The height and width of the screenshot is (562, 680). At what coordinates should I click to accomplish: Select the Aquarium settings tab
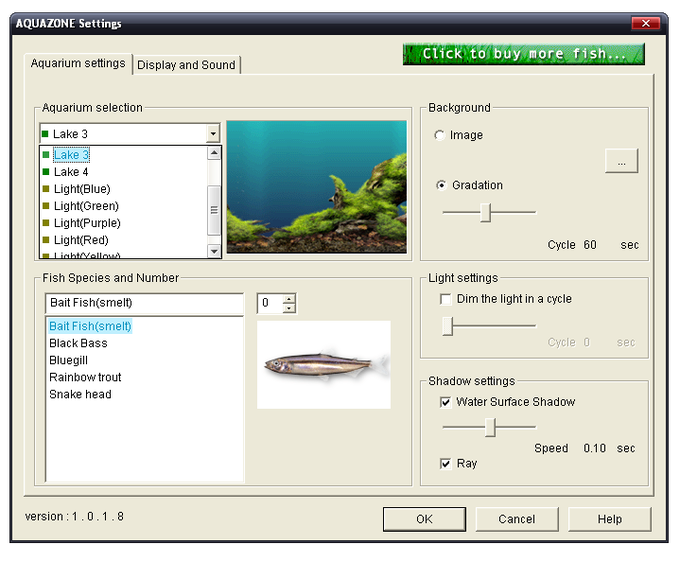(78, 64)
